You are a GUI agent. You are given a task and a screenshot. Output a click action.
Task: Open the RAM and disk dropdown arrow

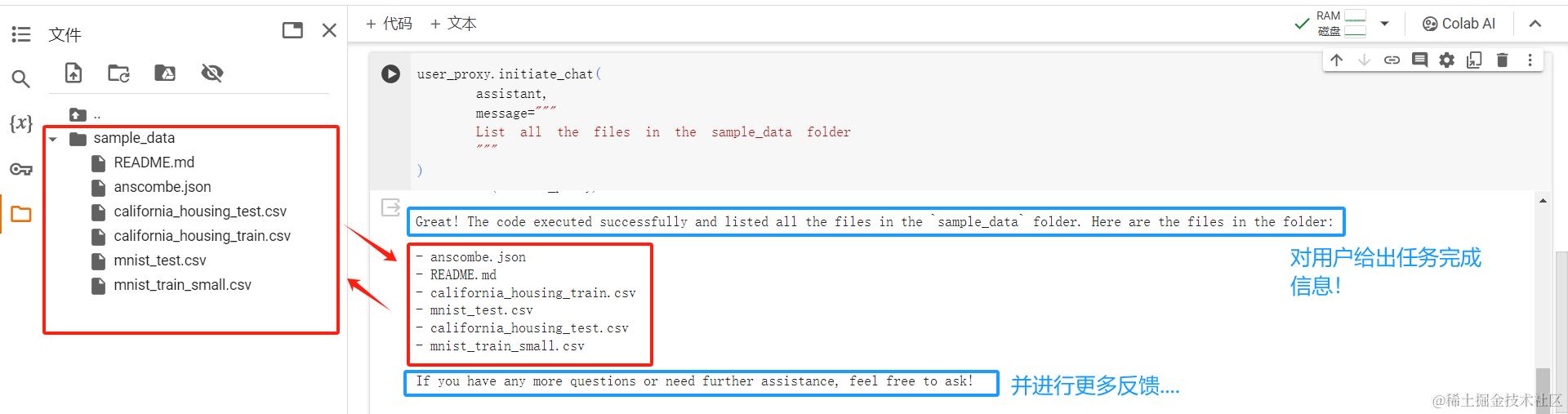pos(1384,24)
